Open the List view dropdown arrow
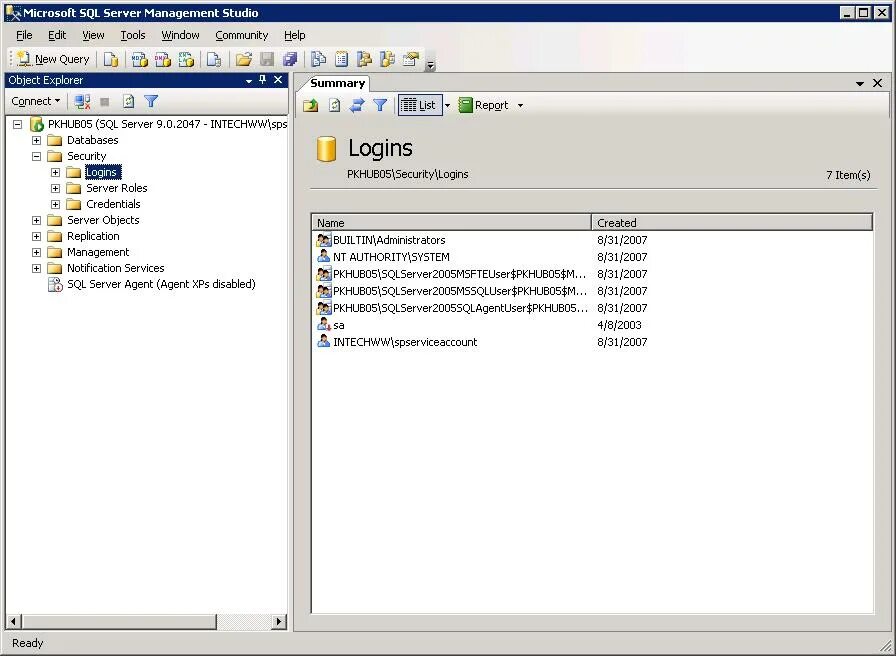This screenshot has height=656, width=896. click(447, 105)
